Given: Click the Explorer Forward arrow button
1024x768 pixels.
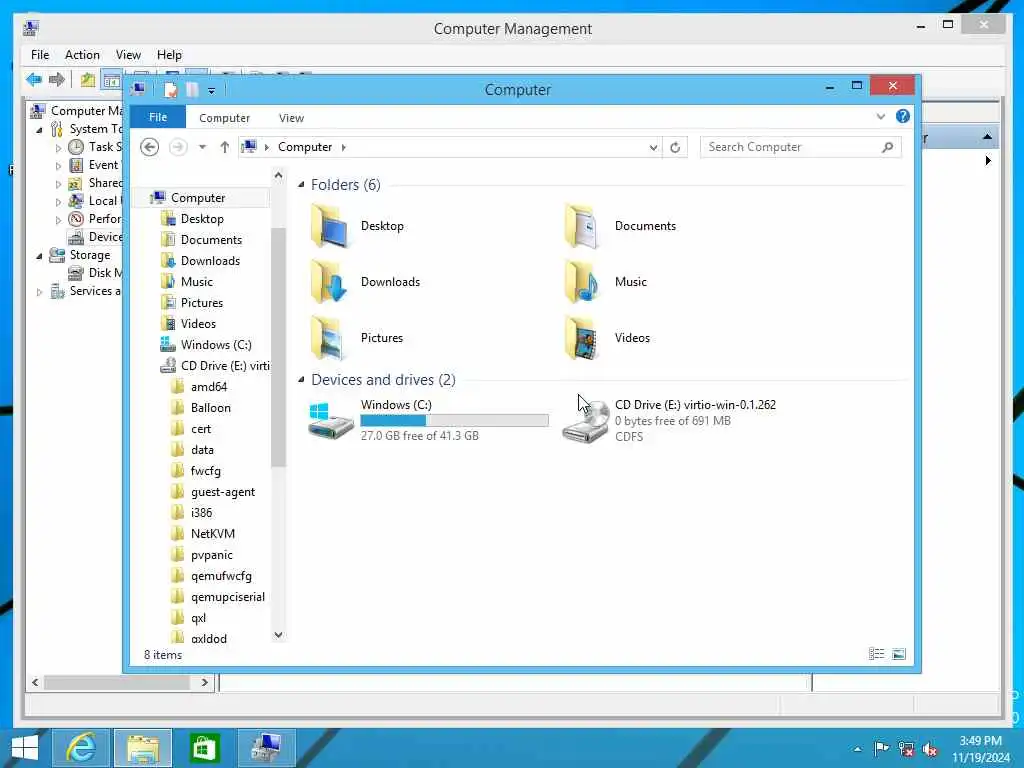Looking at the screenshot, I should (x=178, y=147).
